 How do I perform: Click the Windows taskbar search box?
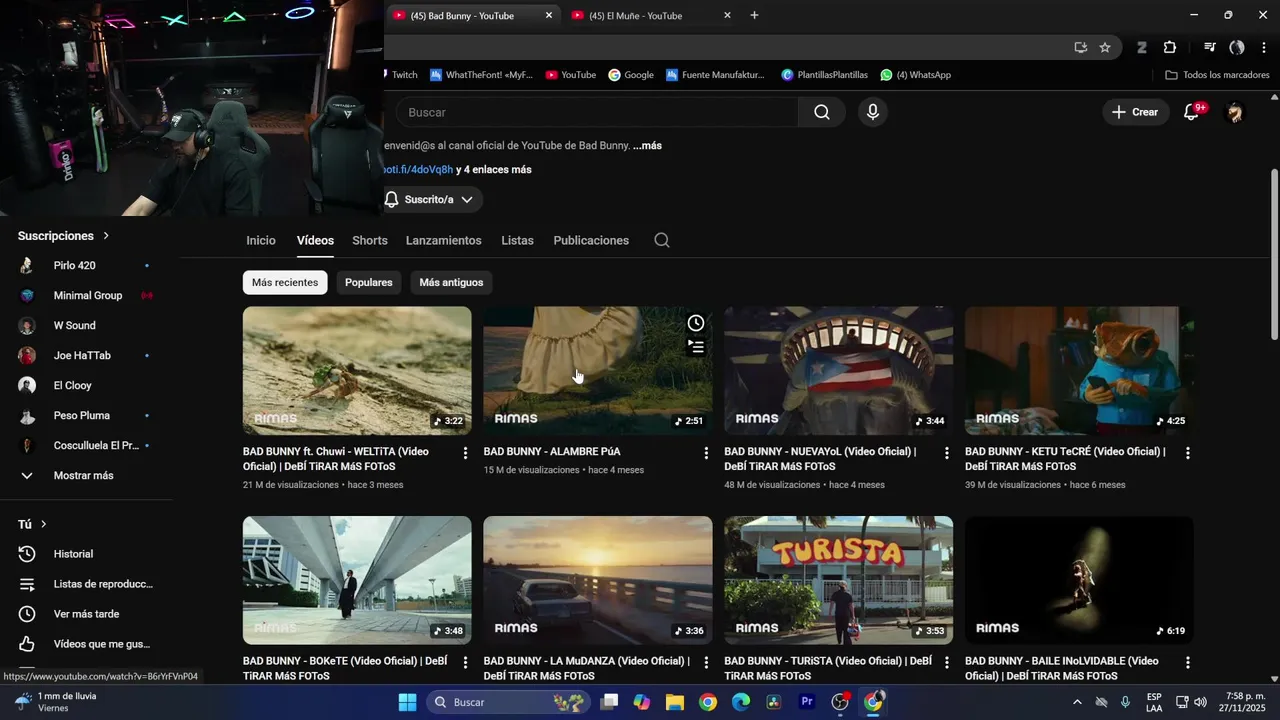507,702
